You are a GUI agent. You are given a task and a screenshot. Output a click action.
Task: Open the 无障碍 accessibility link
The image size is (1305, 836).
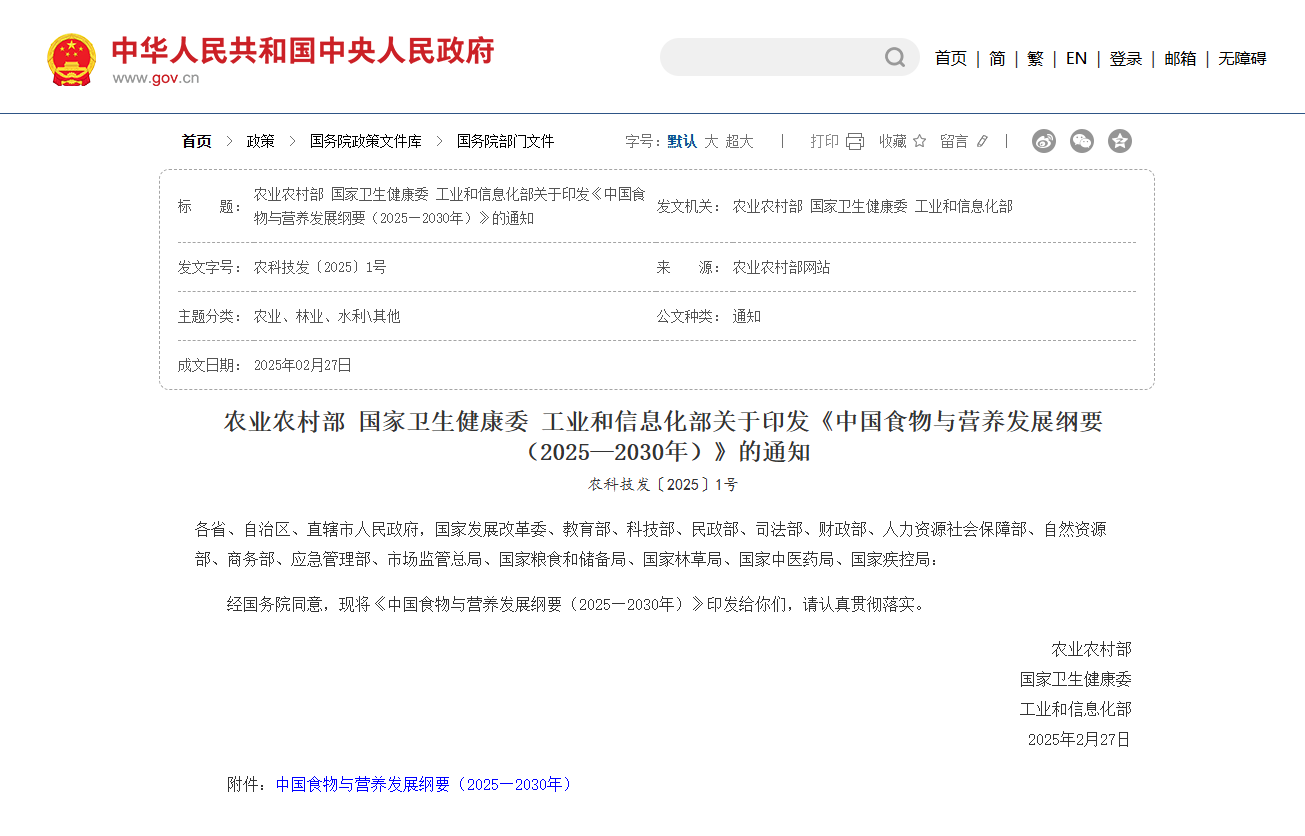[x=1242, y=59]
